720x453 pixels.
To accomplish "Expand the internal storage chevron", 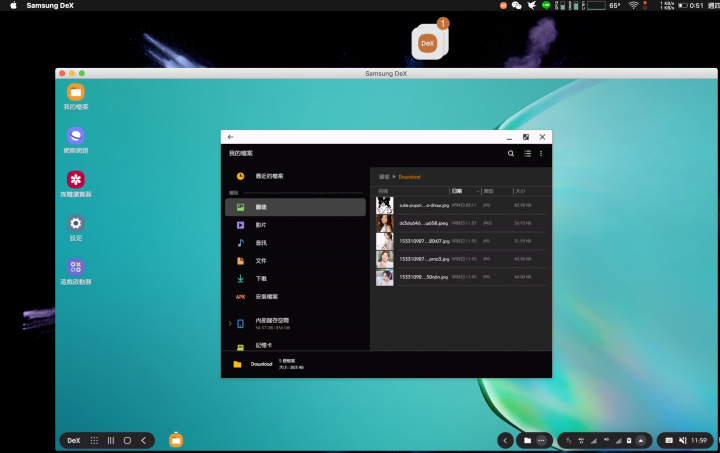I will click(x=230, y=323).
